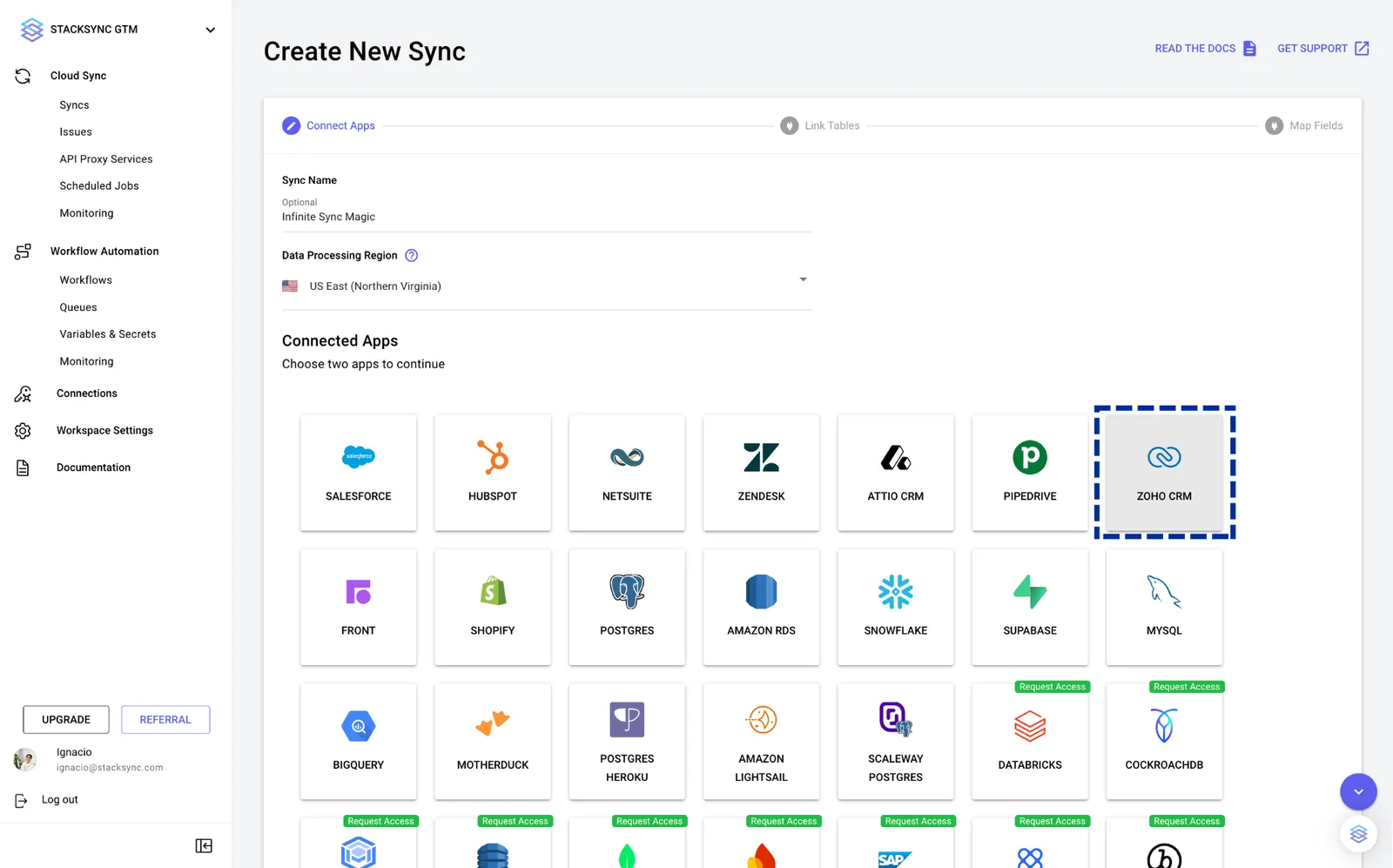Open the Connections page
This screenshot has height=868, width=1393.
[86, 394]
